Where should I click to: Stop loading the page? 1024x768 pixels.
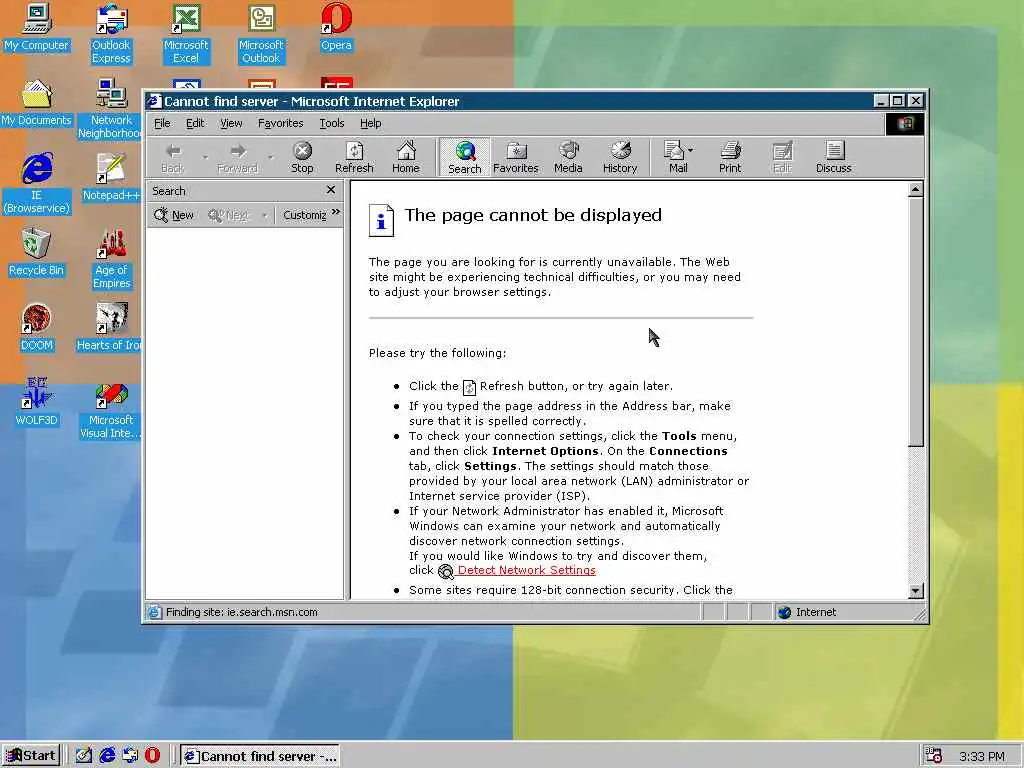(x=302, y=157)
